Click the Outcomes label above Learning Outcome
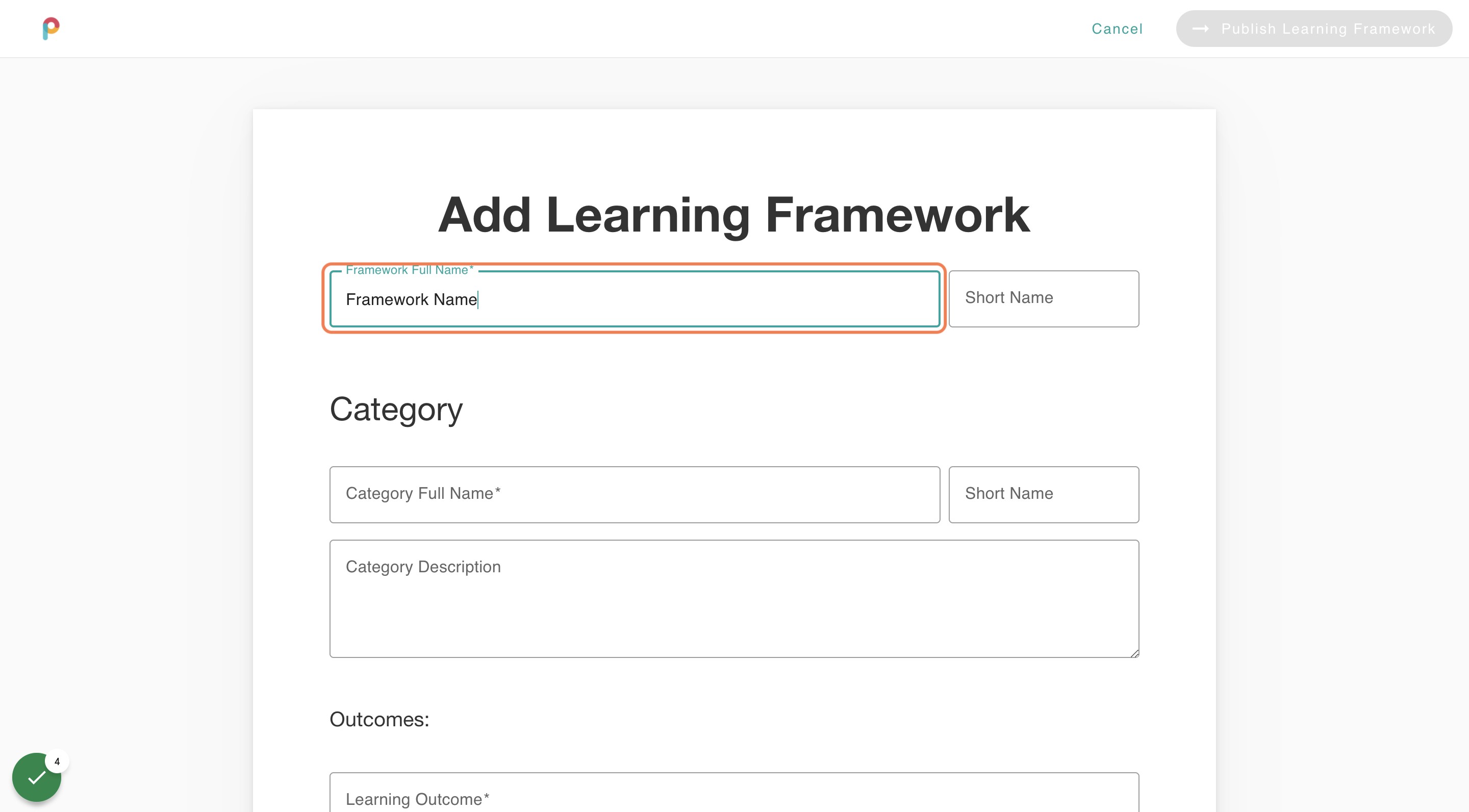Screen dimensions: 1469x812 click(379, 719)
